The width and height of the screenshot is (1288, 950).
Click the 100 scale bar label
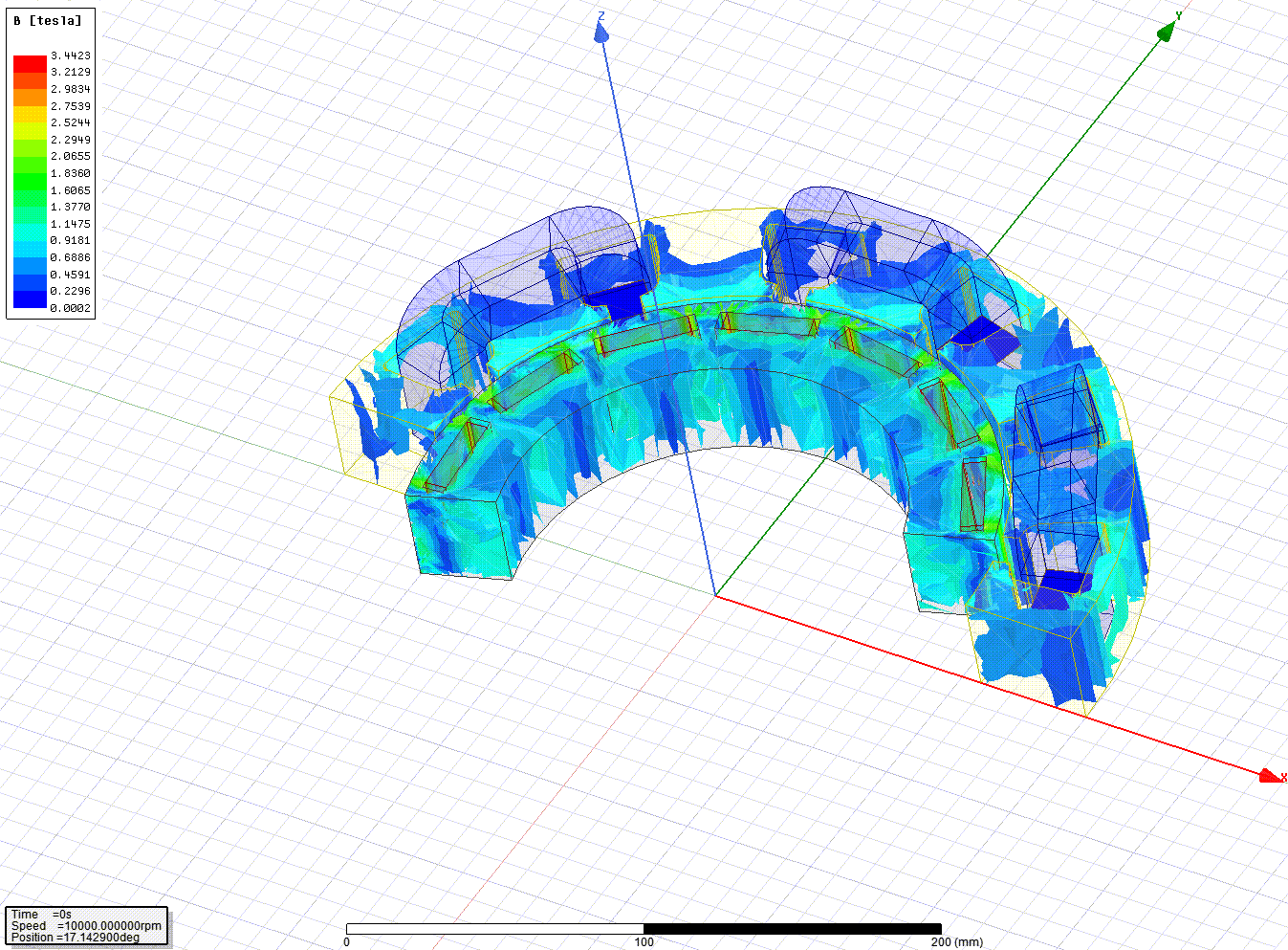644,942
